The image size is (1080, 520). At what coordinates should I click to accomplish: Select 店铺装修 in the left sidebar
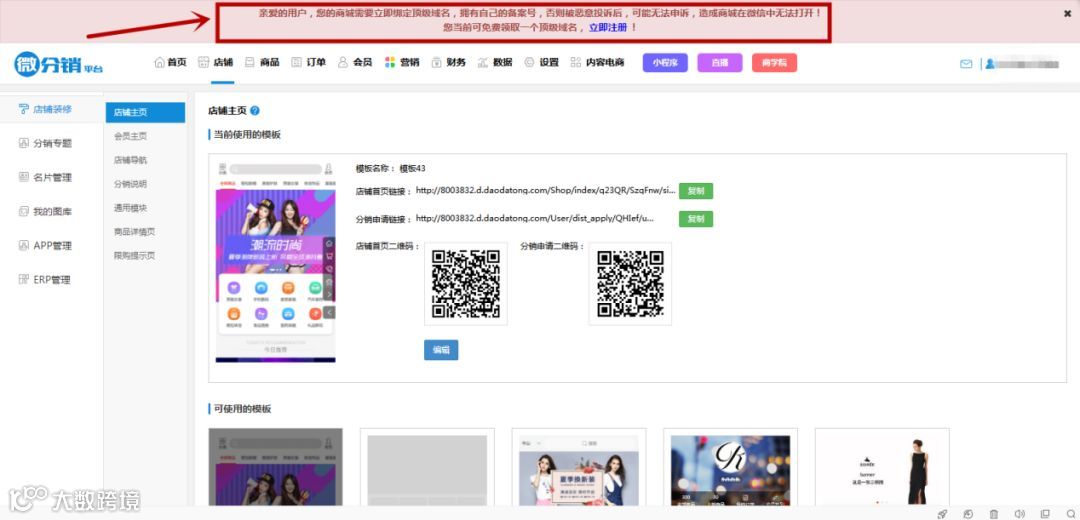[x=45, y=109]
